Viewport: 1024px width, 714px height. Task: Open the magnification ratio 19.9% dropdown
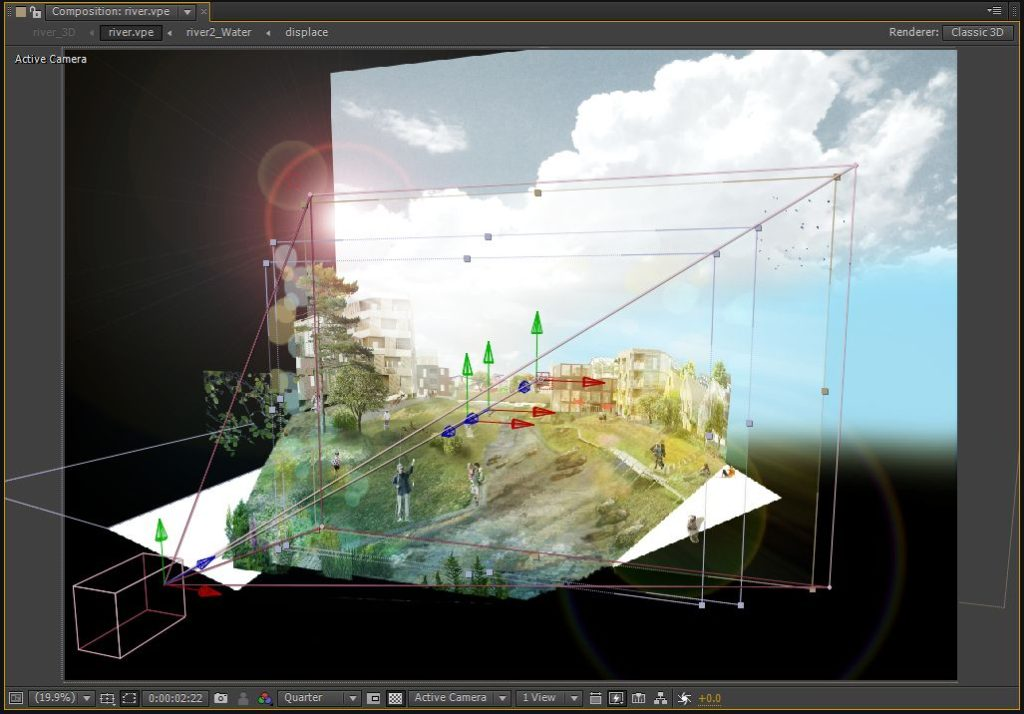(62, 698)
